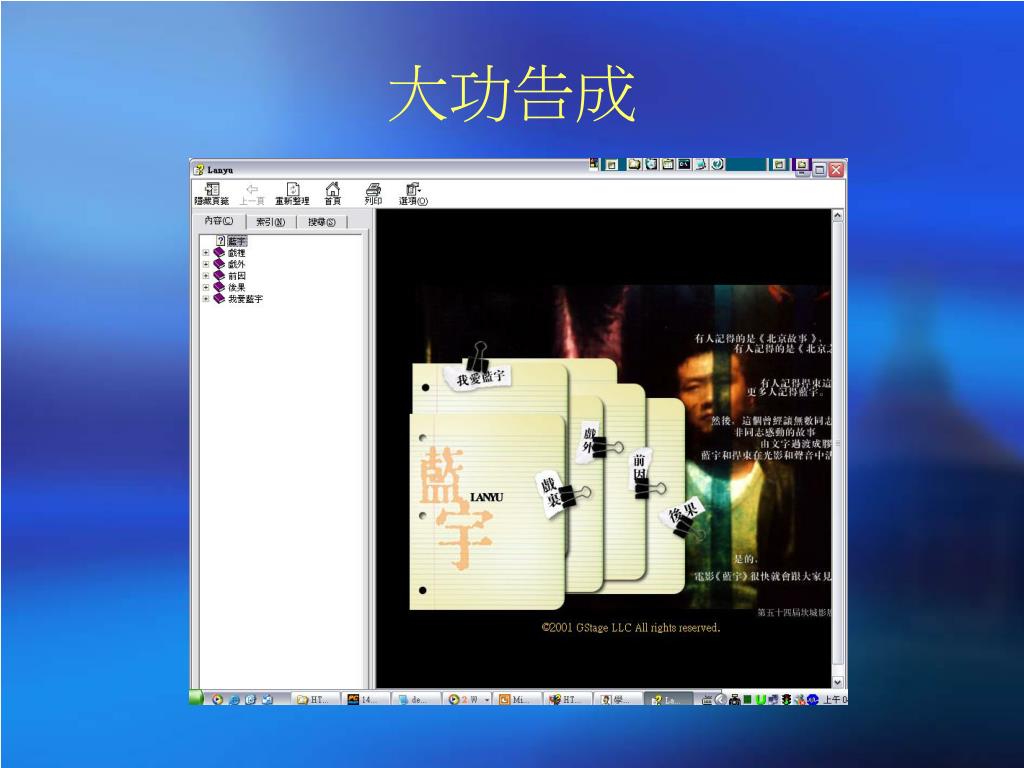Click the 藍宇 LANYU front notepad cover

point(487,511)
